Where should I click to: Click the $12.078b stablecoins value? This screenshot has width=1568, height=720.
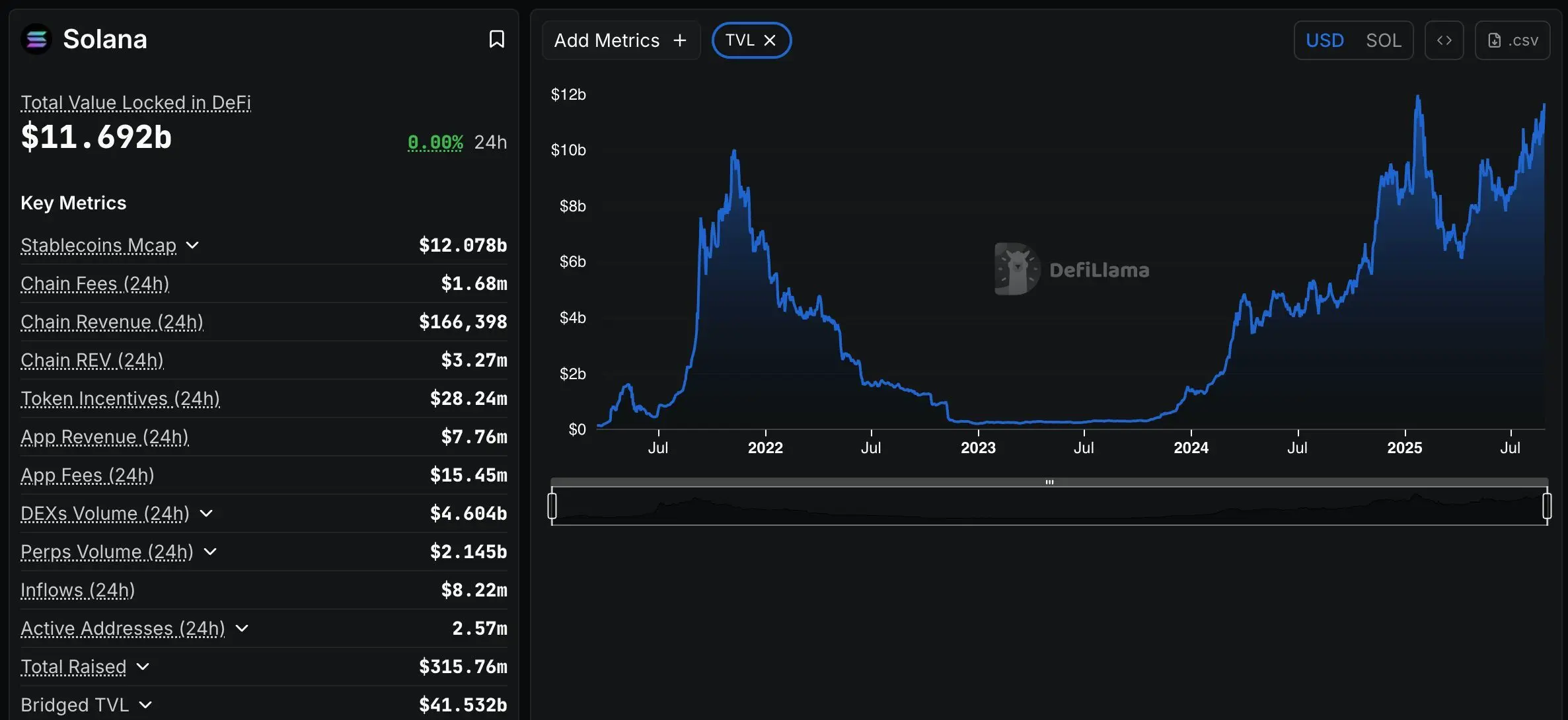coord(463,245)
